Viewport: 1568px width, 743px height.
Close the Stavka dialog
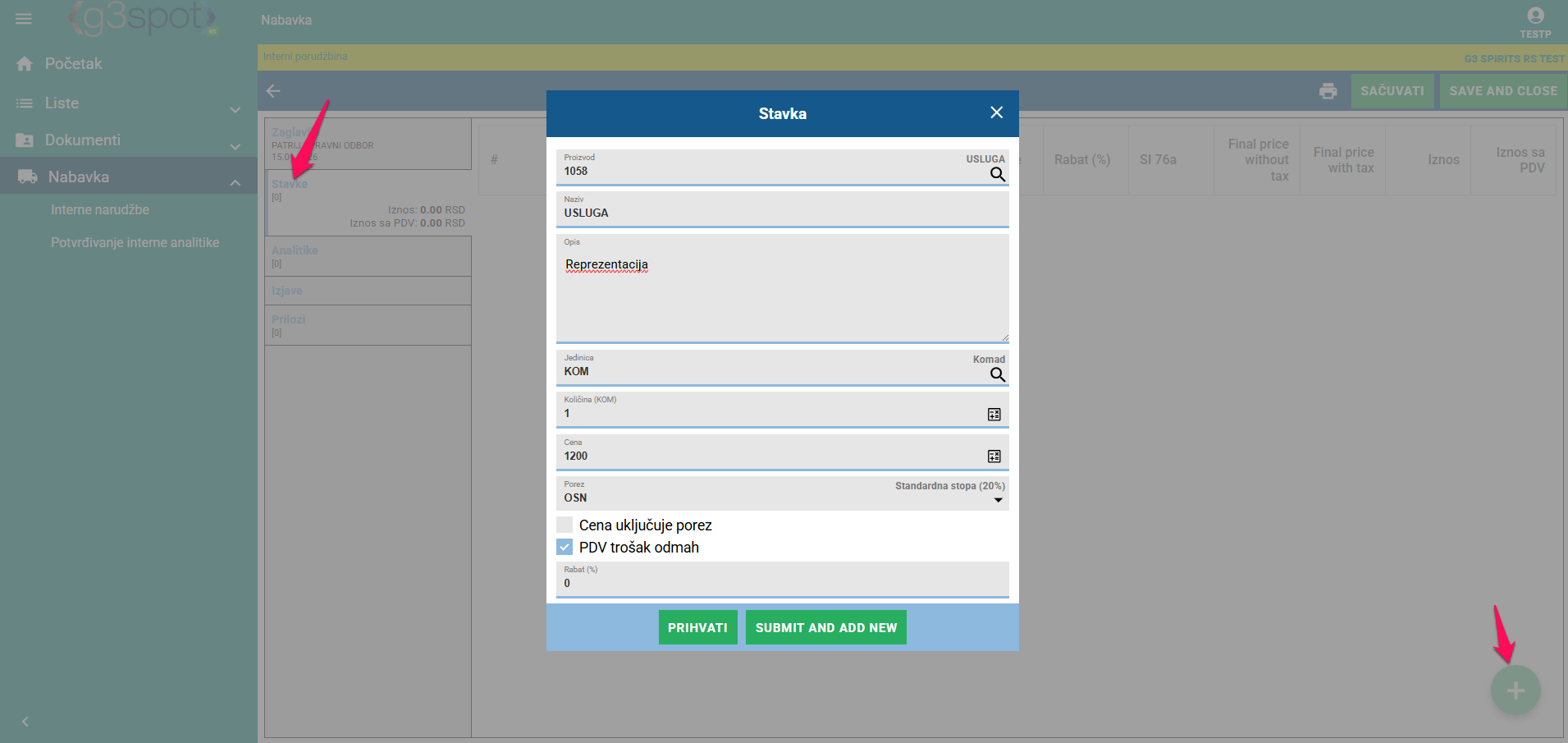(x=996, y=112)
